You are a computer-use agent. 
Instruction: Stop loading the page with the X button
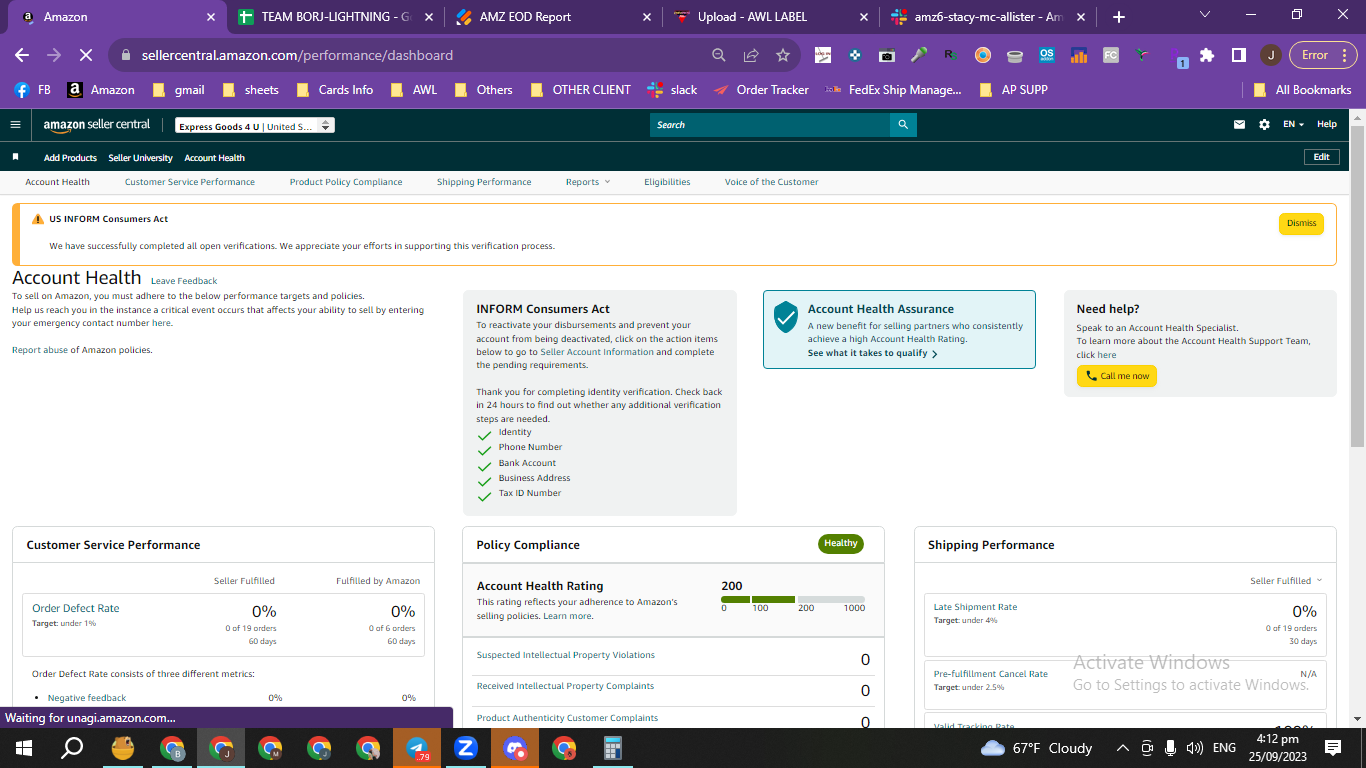tap(86, 55)
